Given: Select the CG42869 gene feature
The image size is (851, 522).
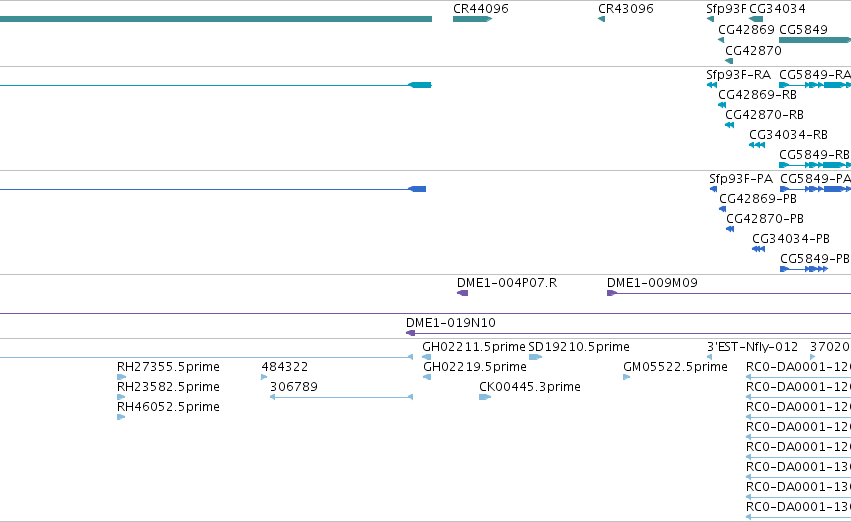Looking at the screenshot, I should tap(721, 40).
